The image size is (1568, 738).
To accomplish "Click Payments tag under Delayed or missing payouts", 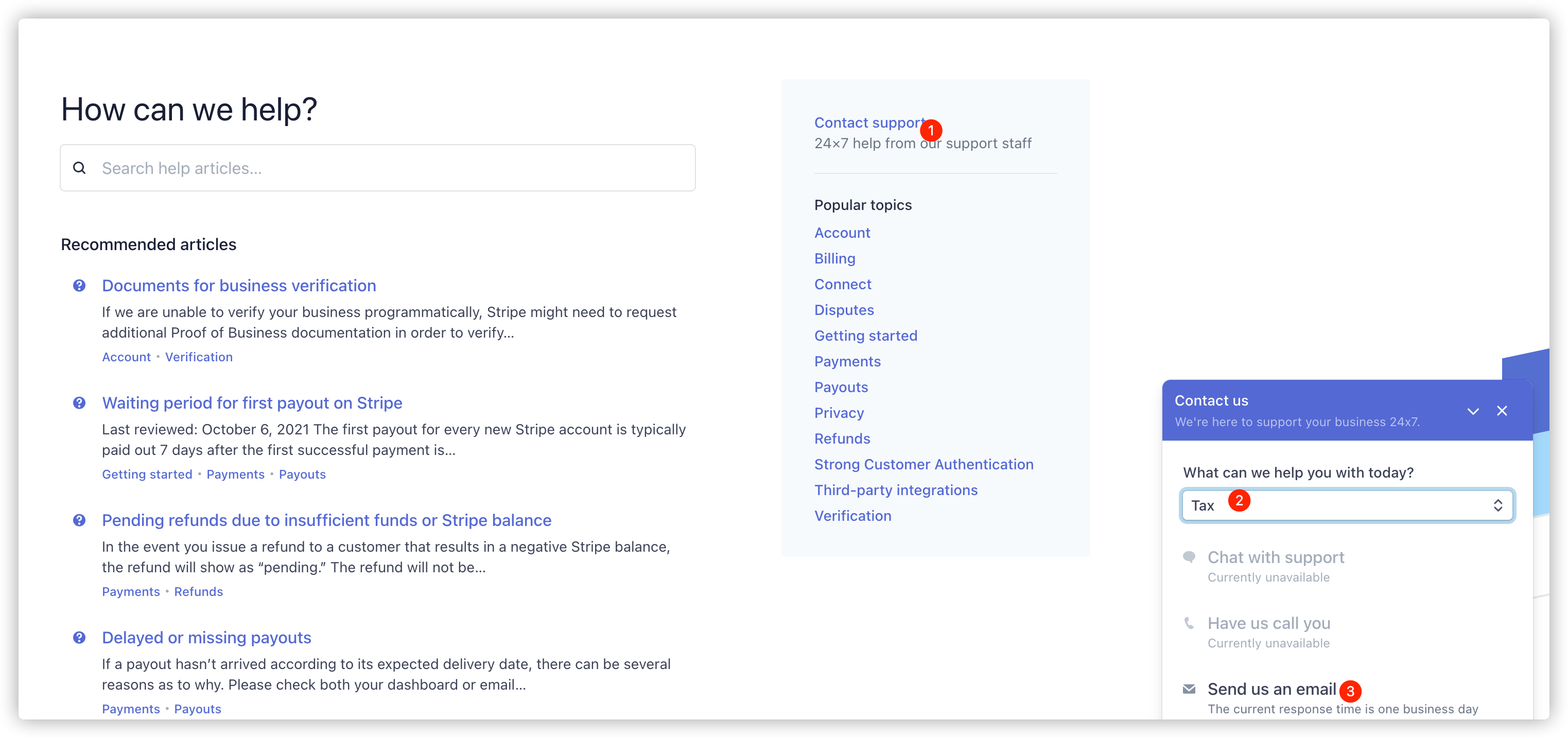I will [x=131, y=709].
